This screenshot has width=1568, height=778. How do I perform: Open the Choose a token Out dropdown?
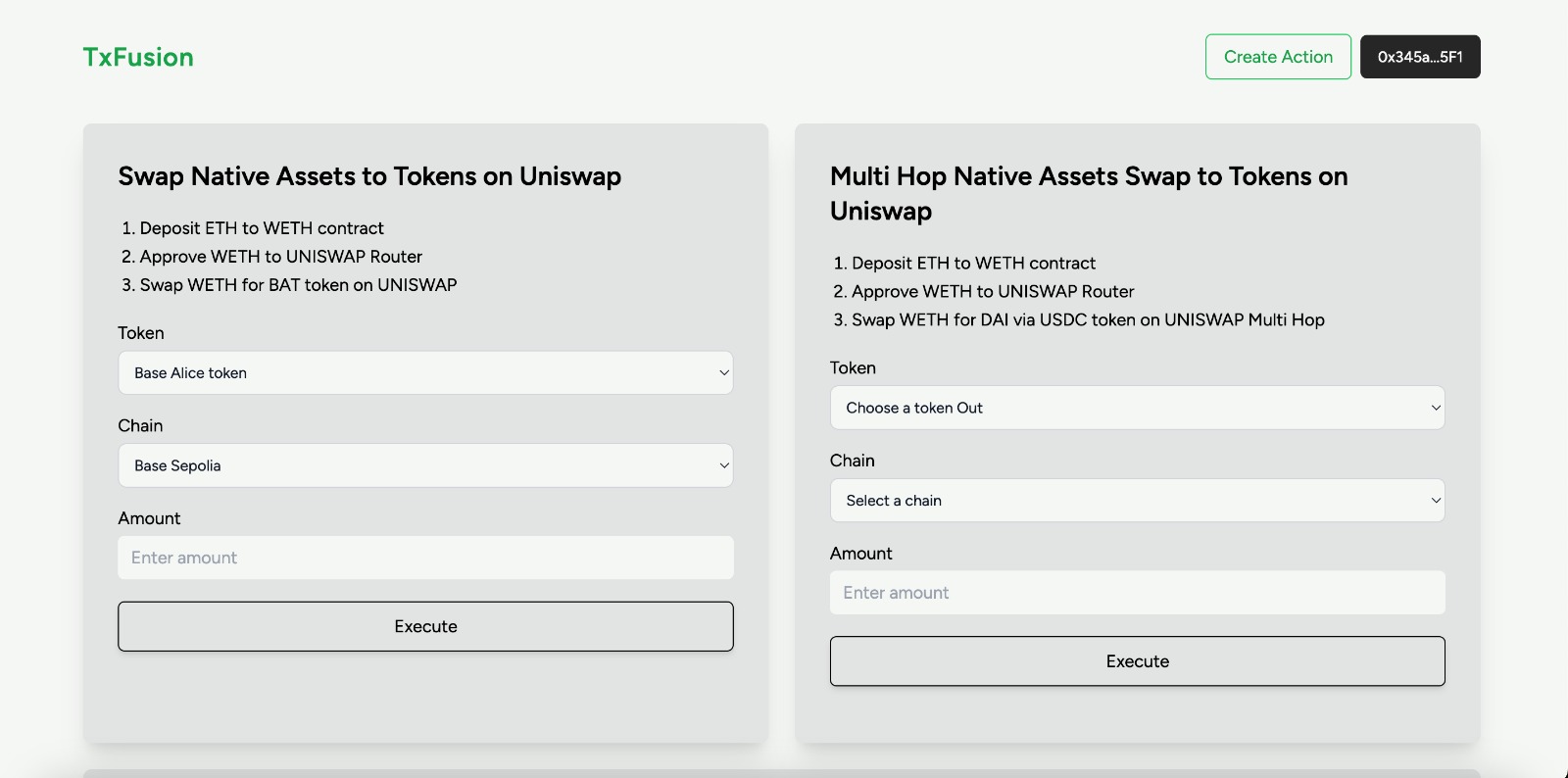[x=1137, y=408]
